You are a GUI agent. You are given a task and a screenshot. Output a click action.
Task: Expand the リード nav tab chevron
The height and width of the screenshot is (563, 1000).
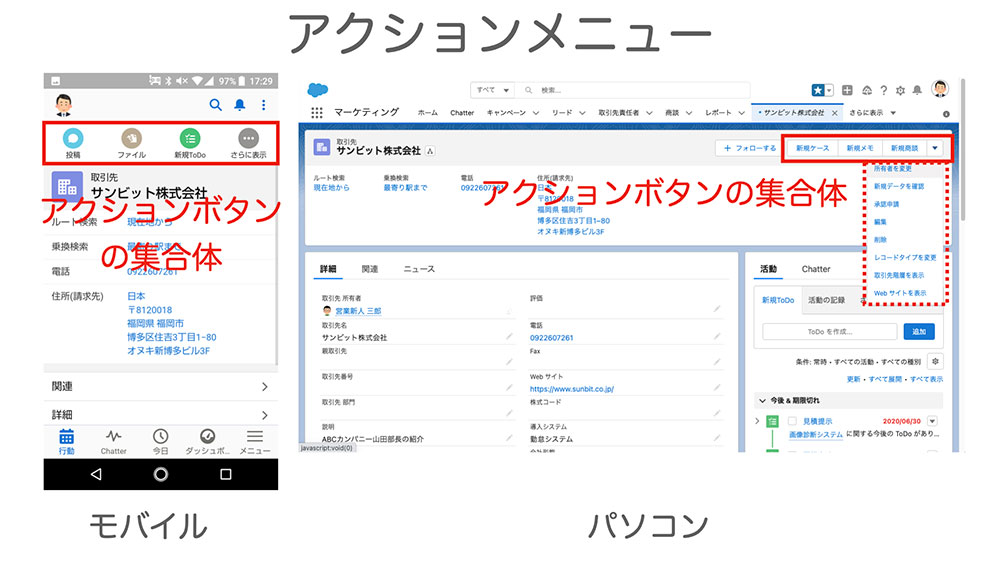click(582, 113)
